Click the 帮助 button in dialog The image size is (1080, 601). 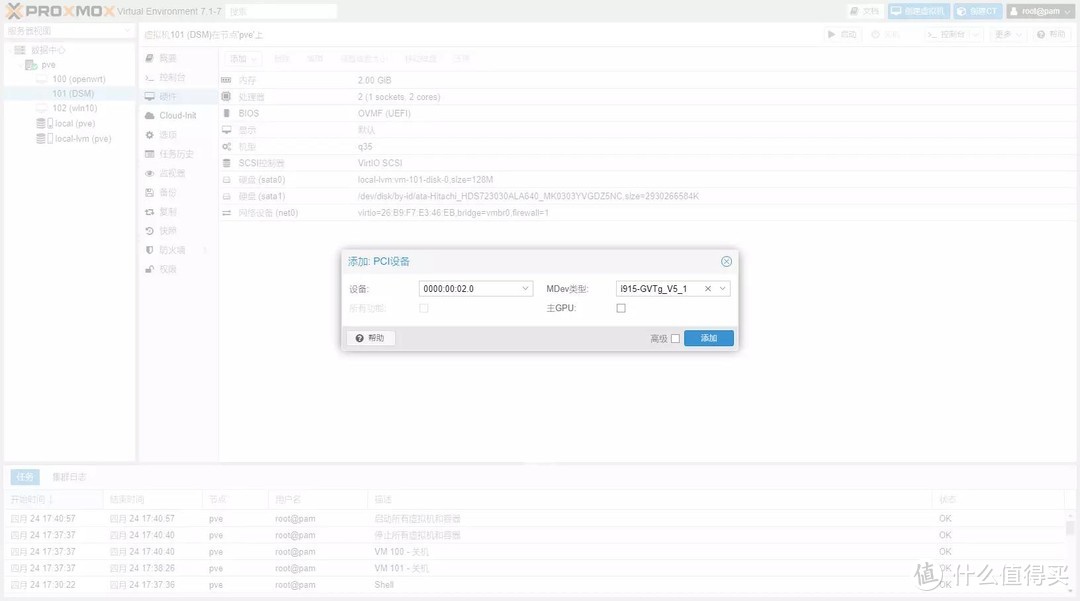[x=371, y=338]
